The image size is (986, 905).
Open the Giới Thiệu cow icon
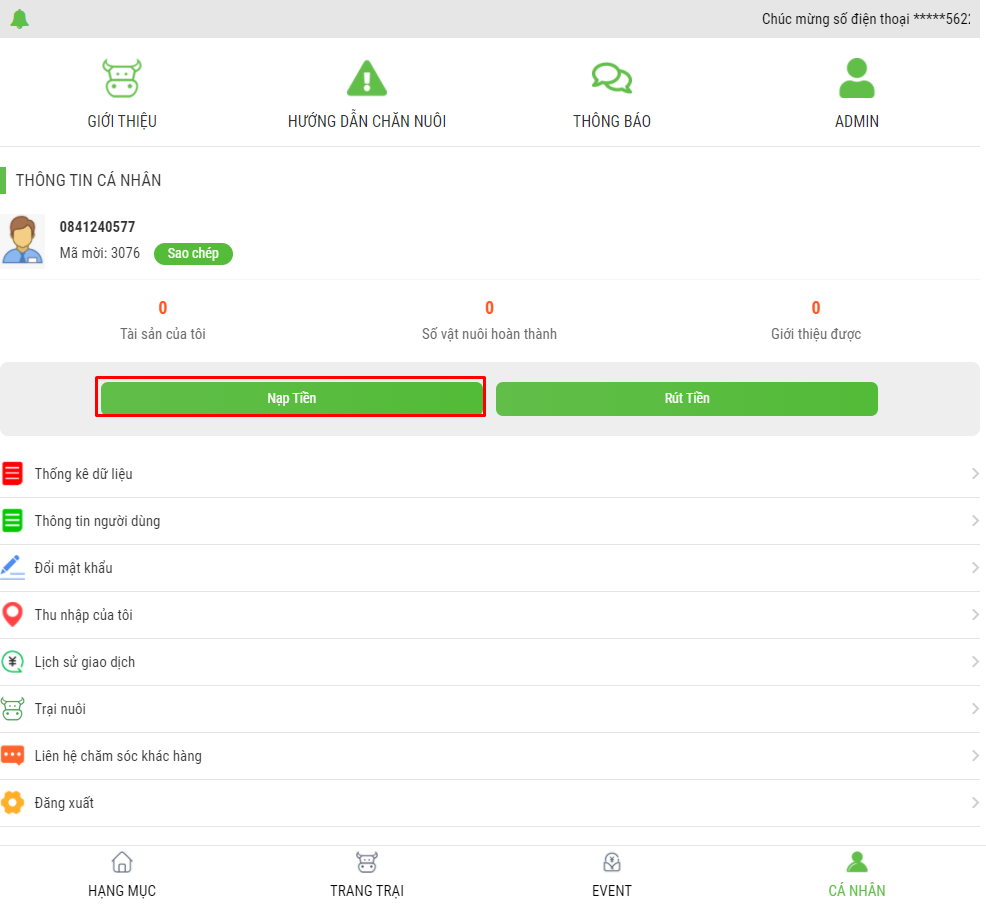[x=122, y=78]
